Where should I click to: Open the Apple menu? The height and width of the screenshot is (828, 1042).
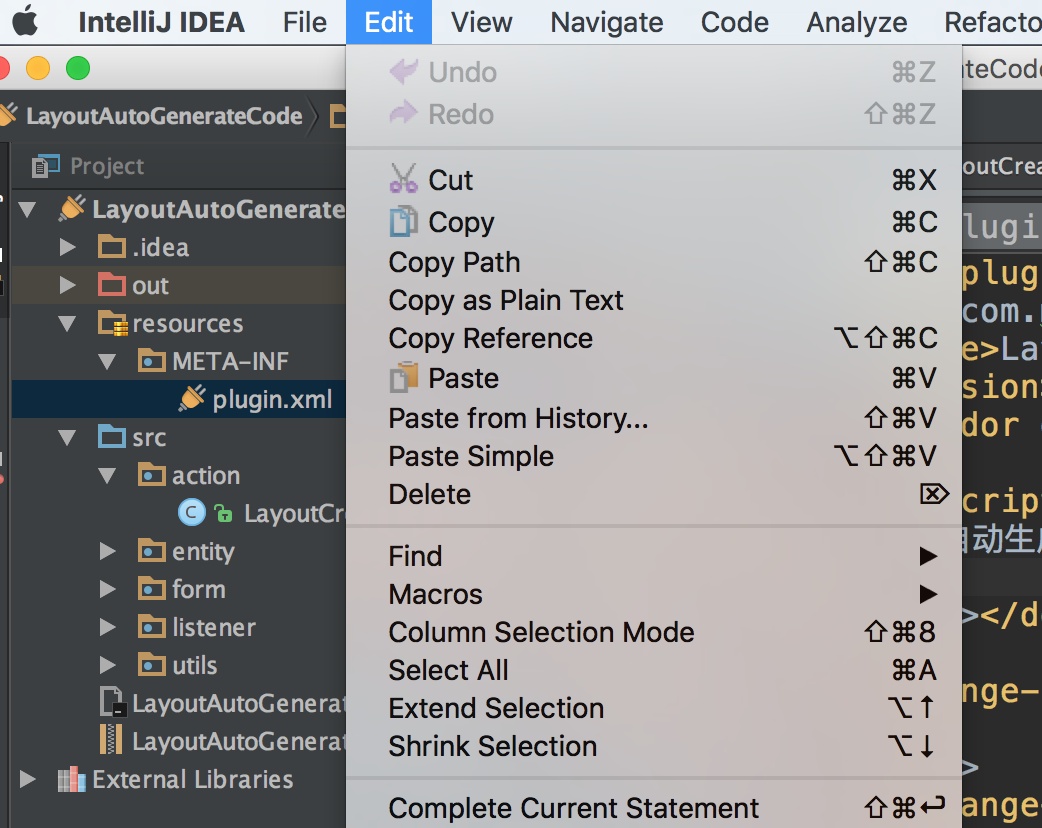[x=24, y=21]
